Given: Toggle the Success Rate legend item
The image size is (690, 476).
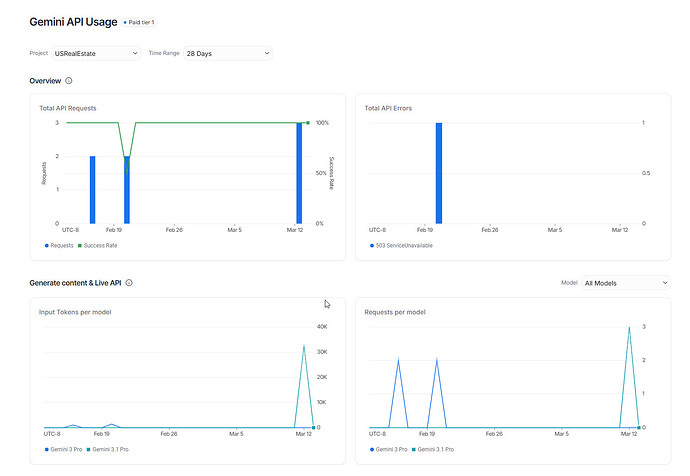Looking at the screenshot, I should click(98, 245).
